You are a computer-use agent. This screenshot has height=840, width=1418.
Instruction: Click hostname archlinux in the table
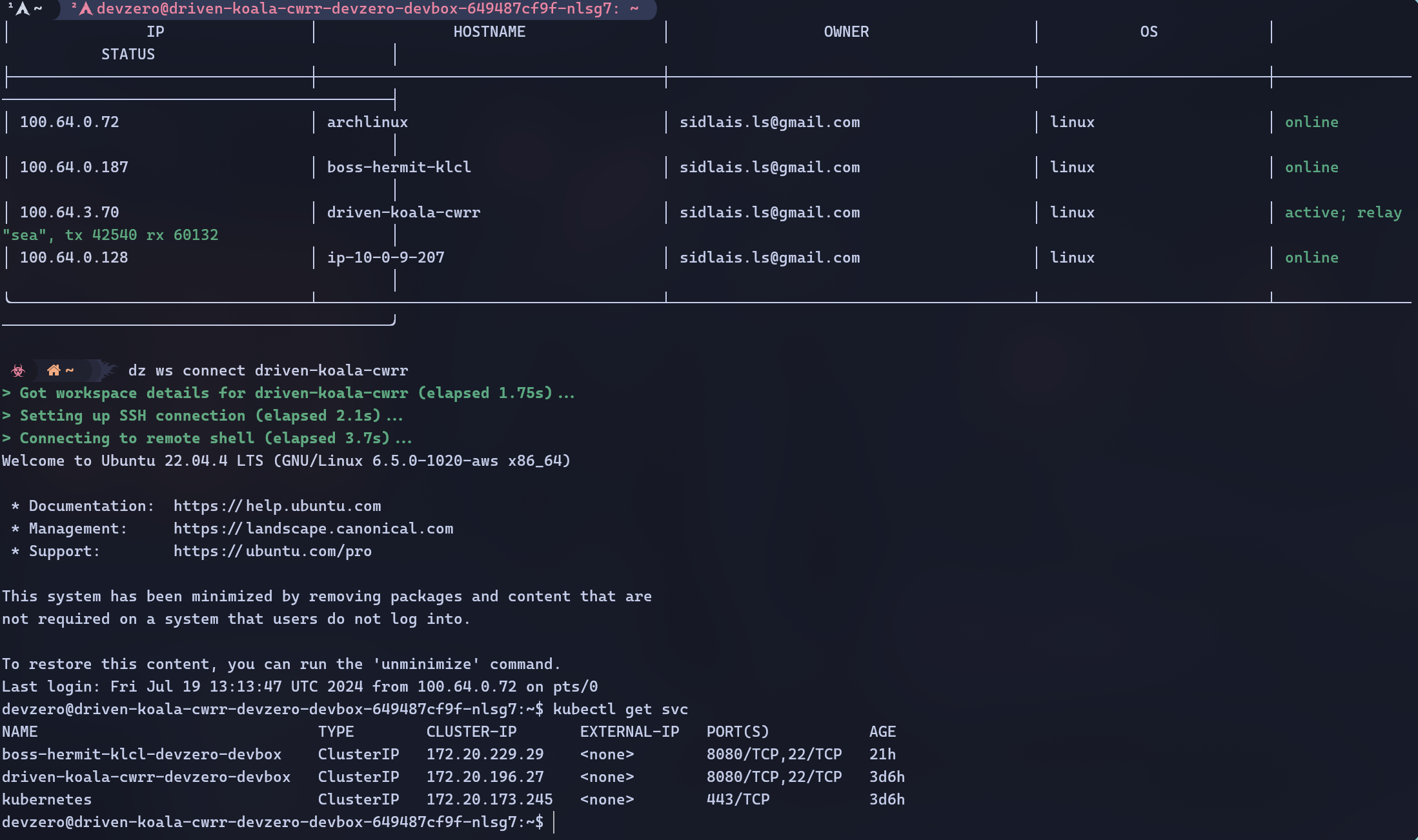pyautogui.click(x=367, y=122)
